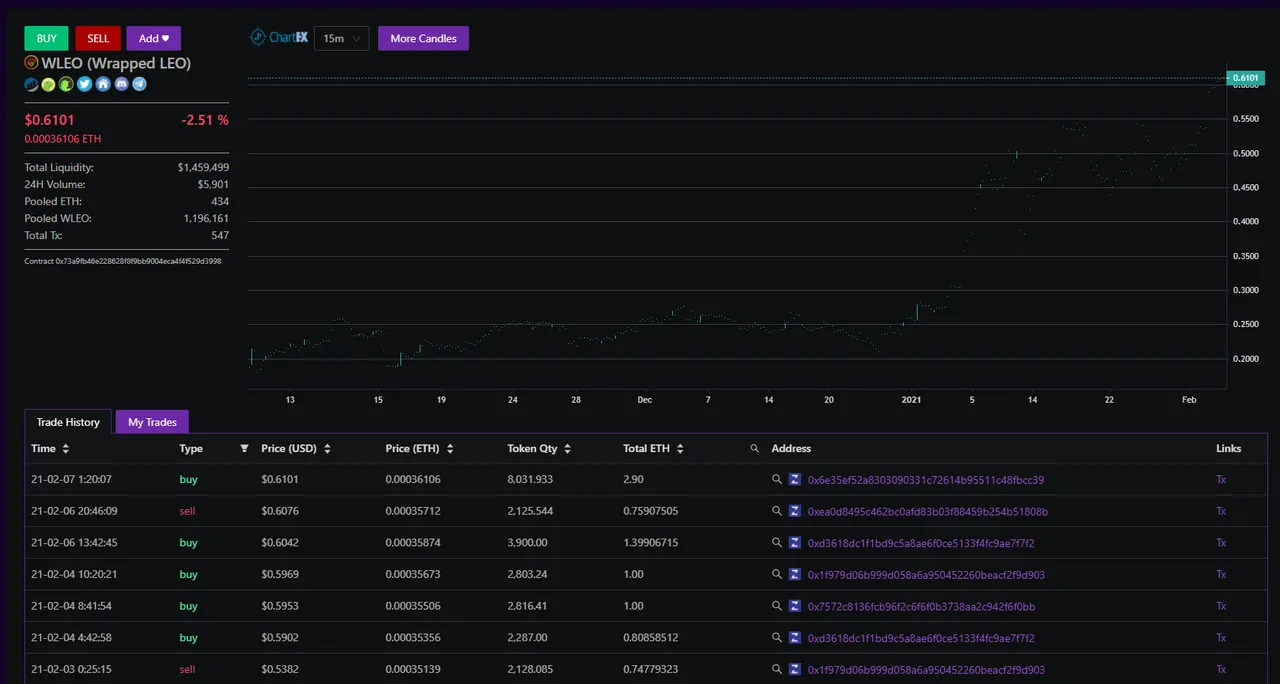Open address 0xea0d8495c462bc0afd83b03f88459b254b51808b
Viewport: 1280px width, 684px height.
click(927, 511)
